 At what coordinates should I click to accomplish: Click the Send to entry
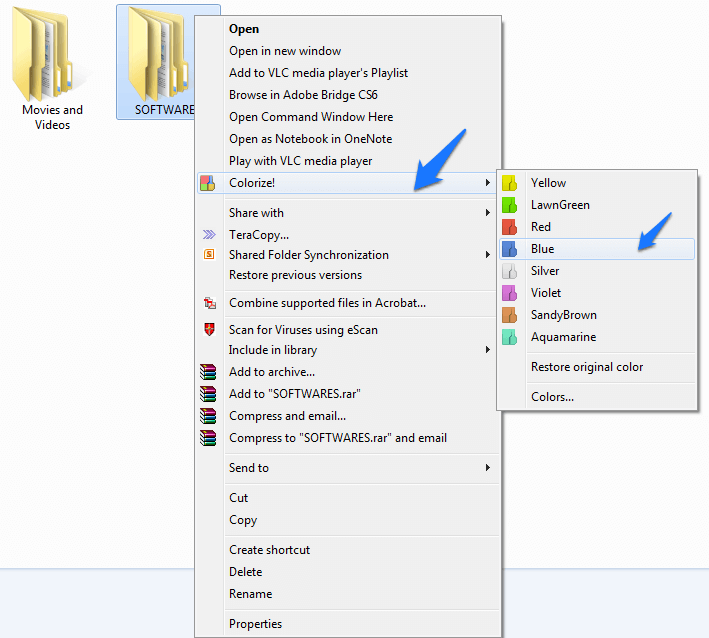tap(348, 468)
